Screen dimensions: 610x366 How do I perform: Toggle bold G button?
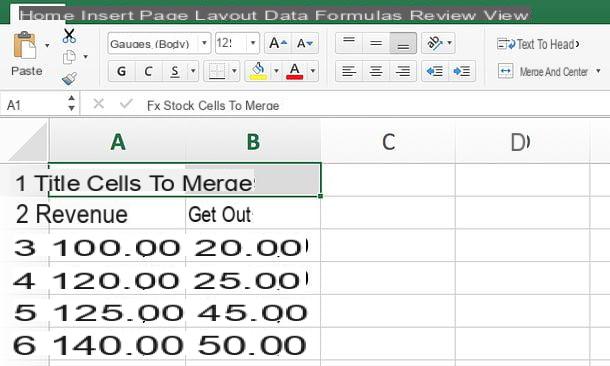pyautogui.click(x=121, y=71)
